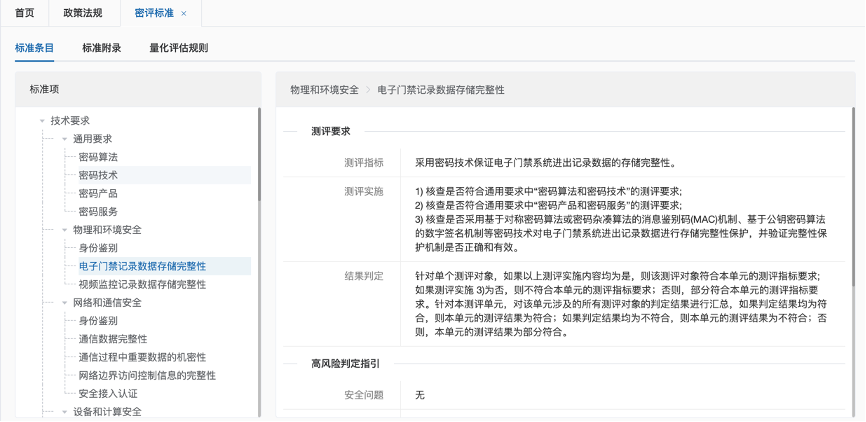This screenshot has width=866, height=422.
Task: Open 密码产品 tree item
Action: coord(98,193)
